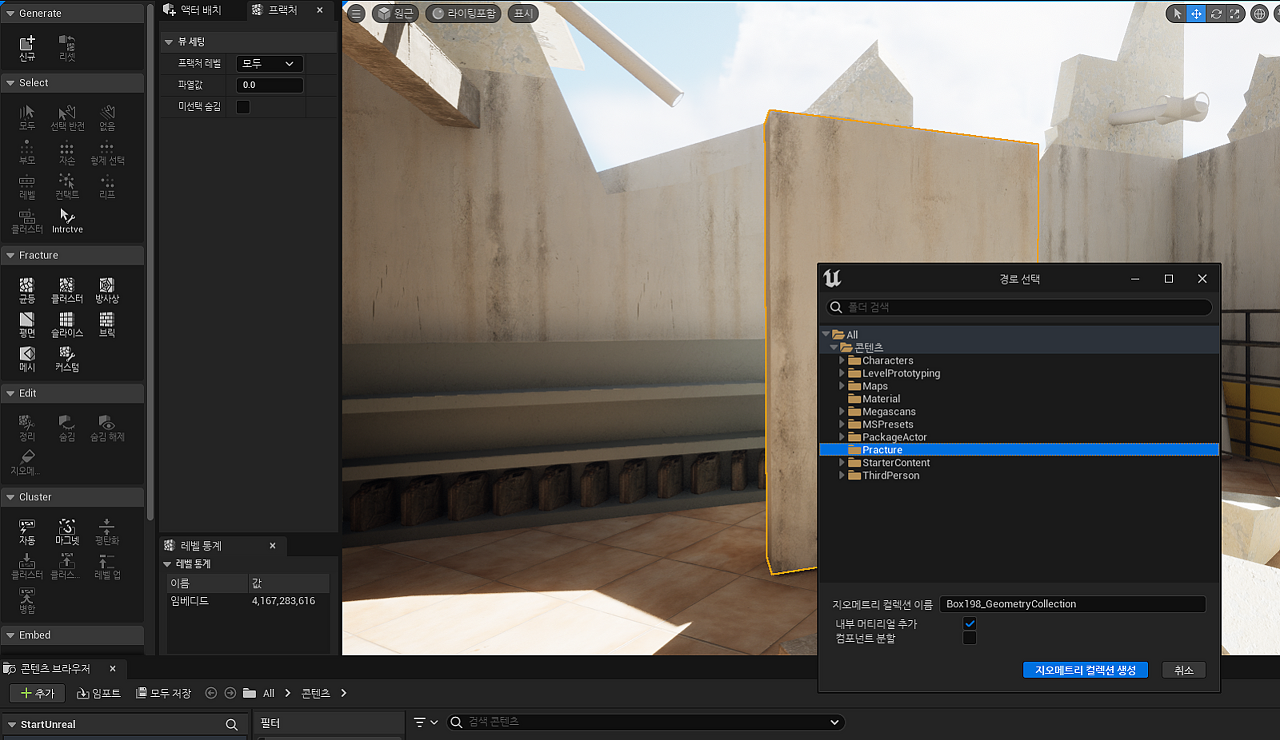Choose the 방사상 (Radial) fracture tool
1280x740 pixels.
pyautogui.click(x=107, y=289)
